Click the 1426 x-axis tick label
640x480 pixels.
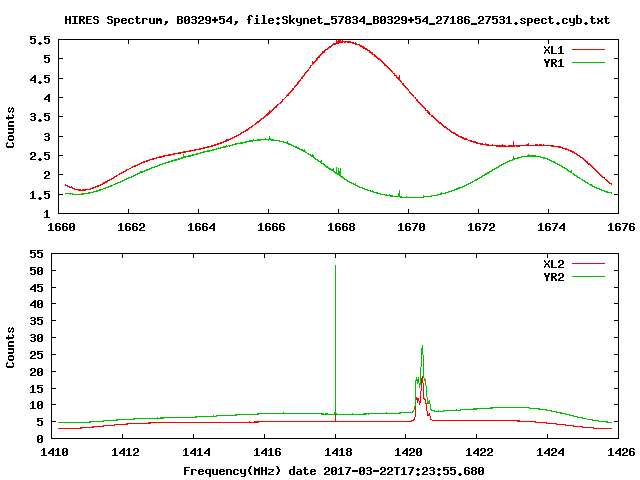click(x=621, y=452)
